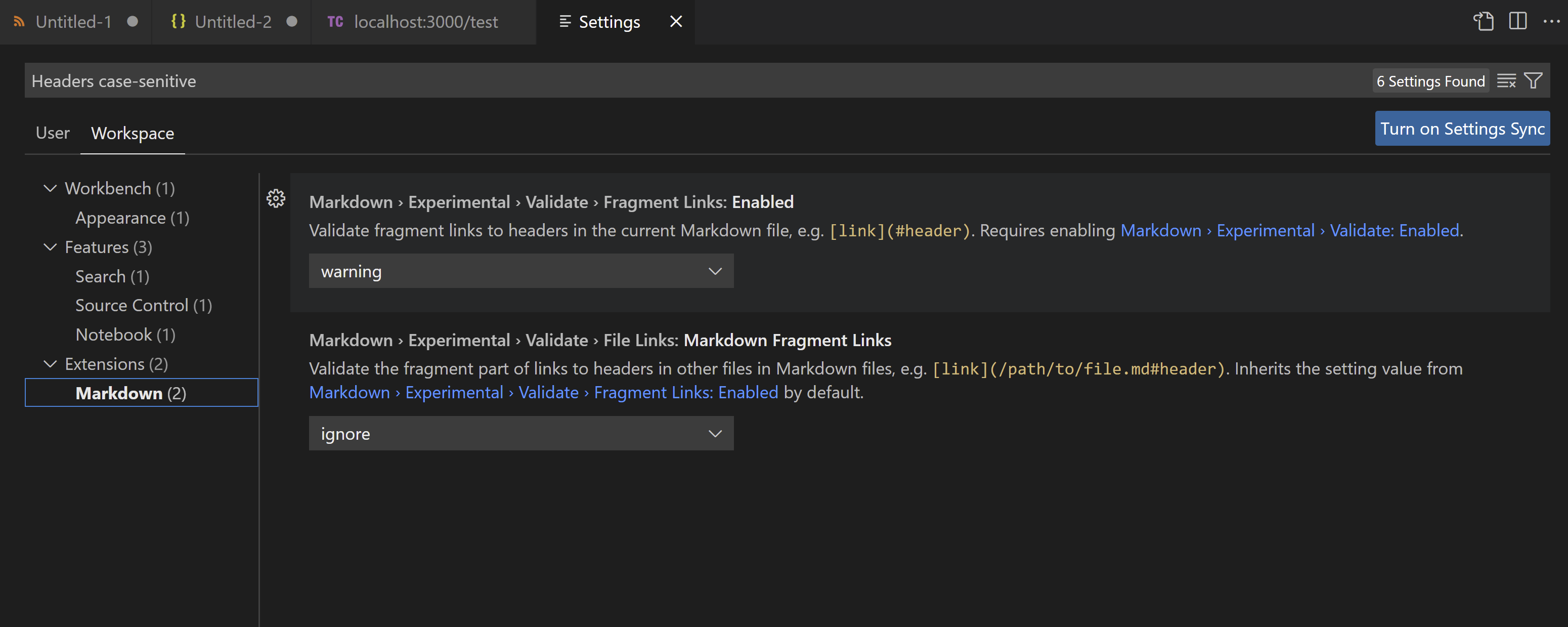Open the ignore dropdown for File Links
Image resolution: width=1568 pixels, height=627 pixels.
click(520, 433)
